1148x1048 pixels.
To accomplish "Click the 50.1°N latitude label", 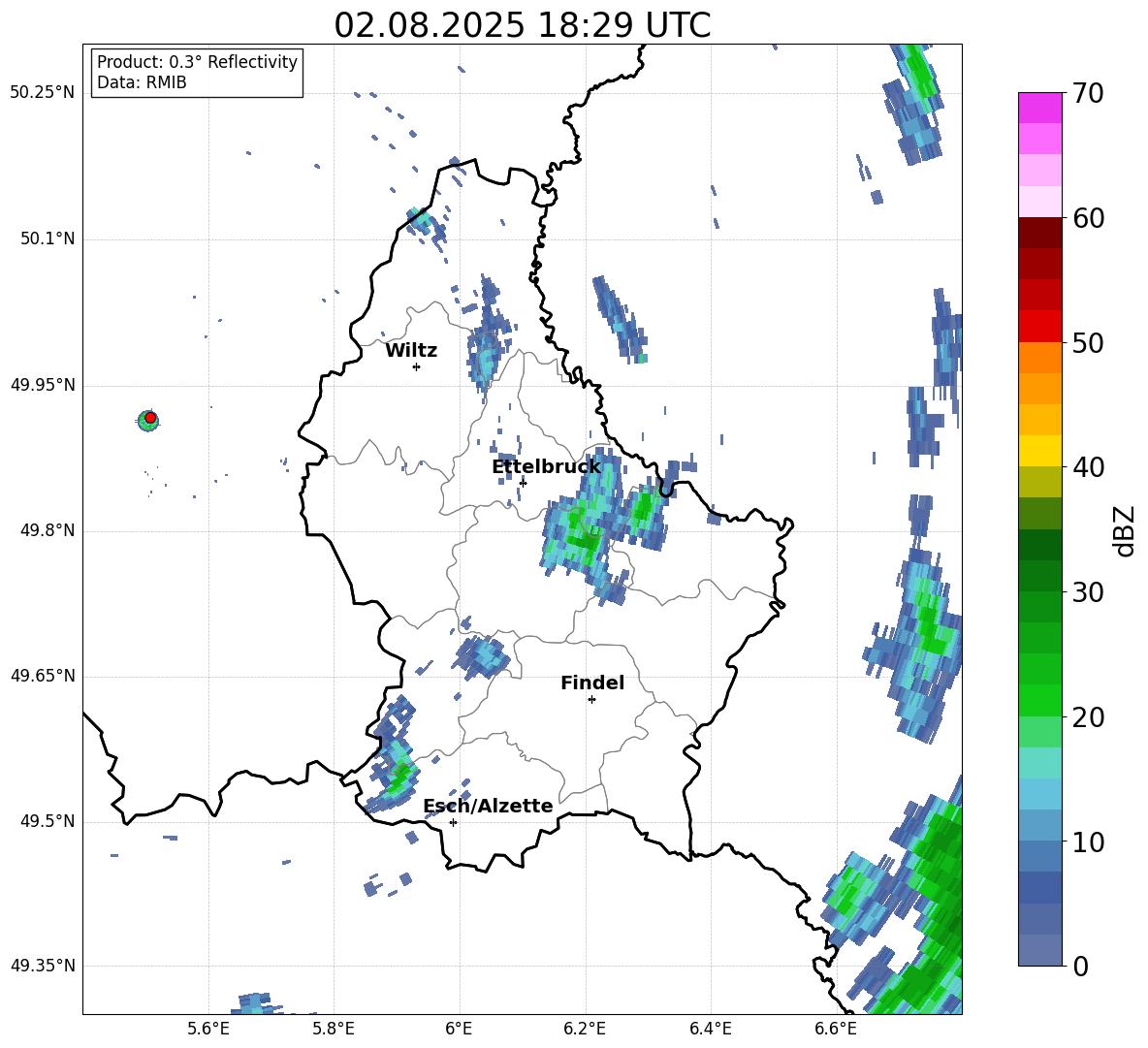I will coord(48,239).
